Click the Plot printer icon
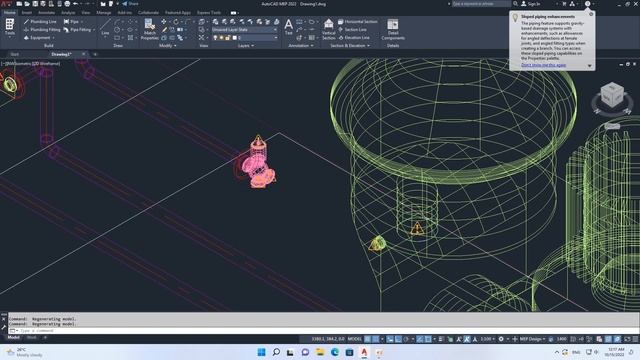The width and height of the screenshot is (640, 360). coord(67,4)
